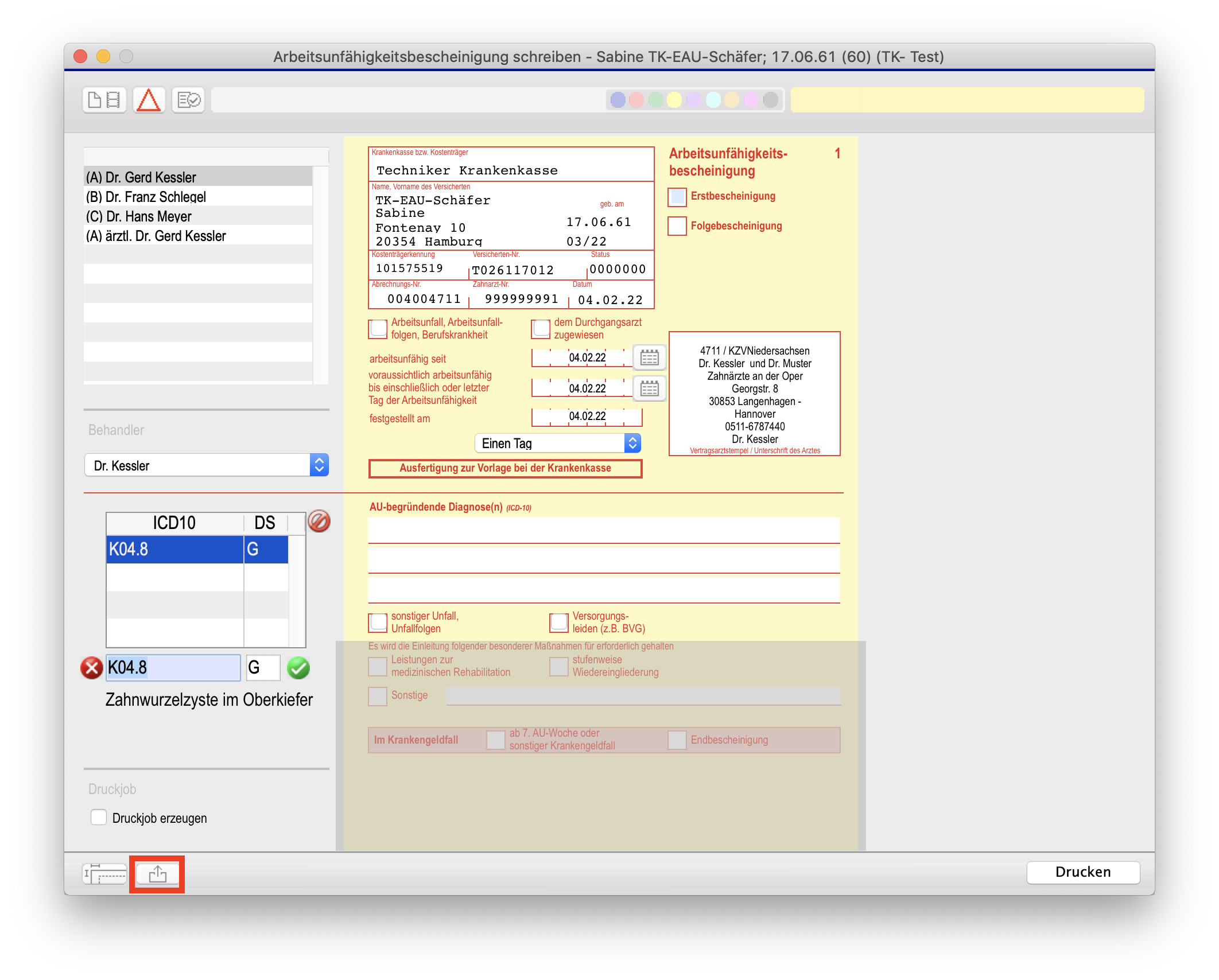Enable the 'Druckjob erzeugen' checkbox

tap(99, 818)
